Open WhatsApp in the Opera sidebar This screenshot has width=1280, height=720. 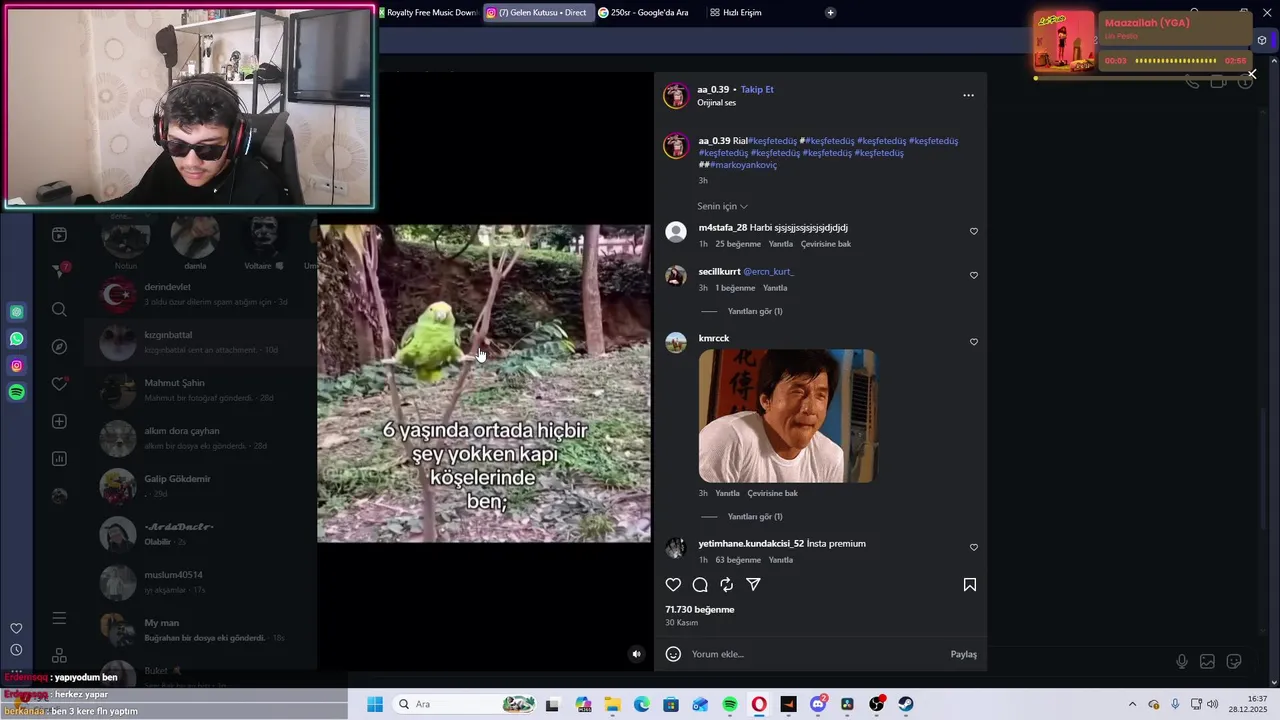click(17, 339)
